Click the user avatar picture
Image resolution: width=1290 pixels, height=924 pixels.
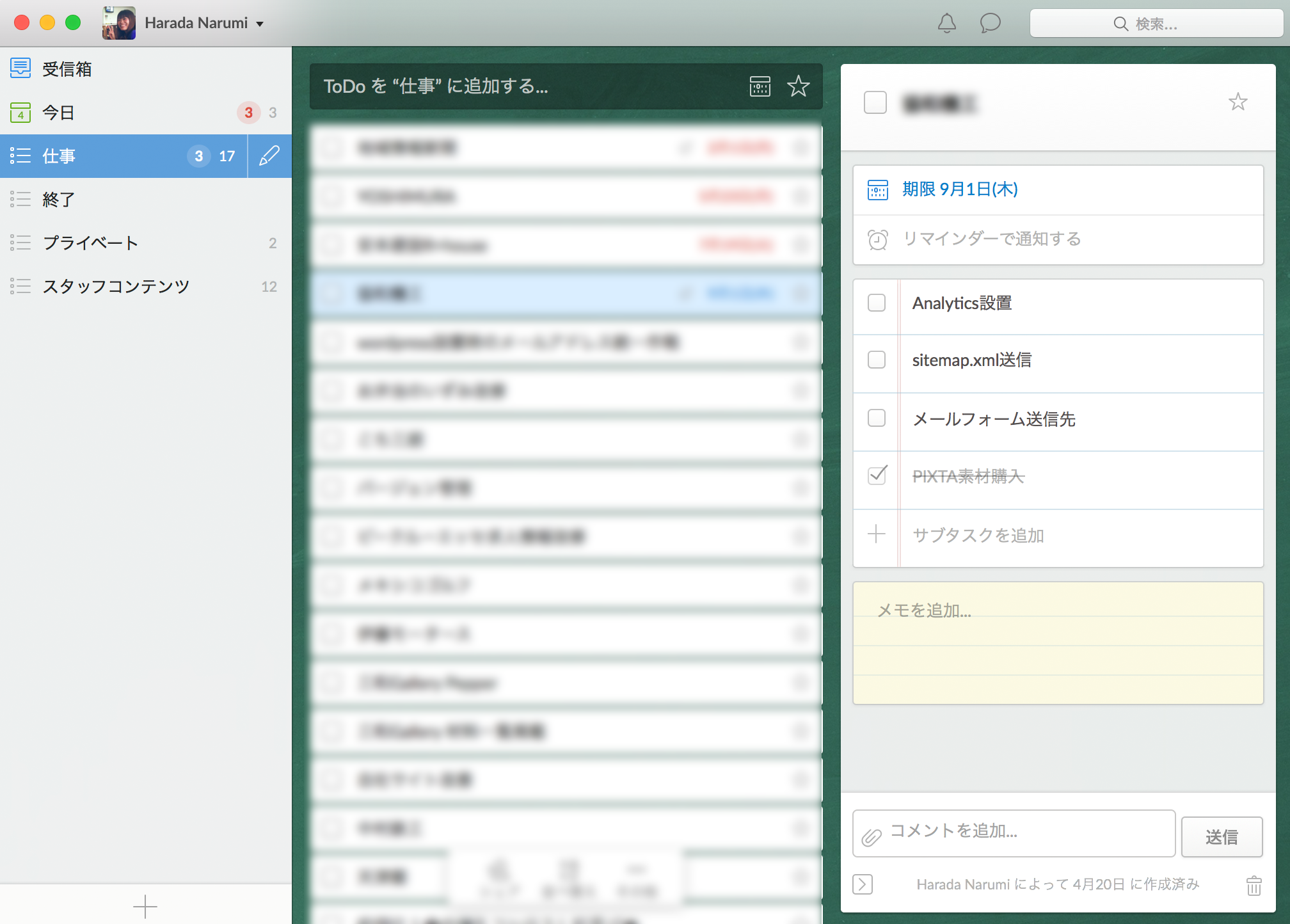click(119, 23)
